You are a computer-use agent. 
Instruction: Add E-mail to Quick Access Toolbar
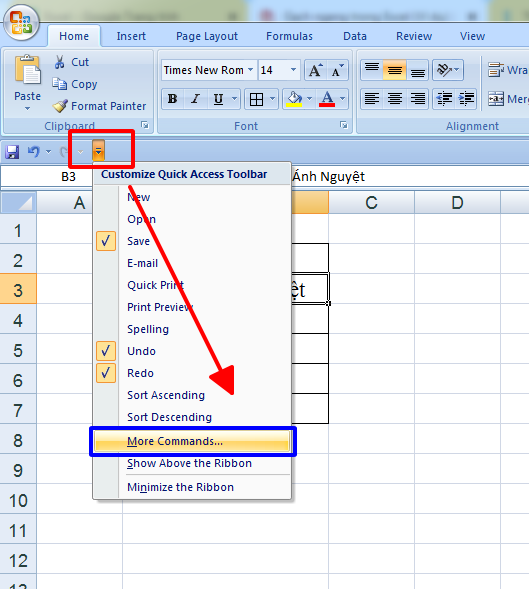(192, 263)
